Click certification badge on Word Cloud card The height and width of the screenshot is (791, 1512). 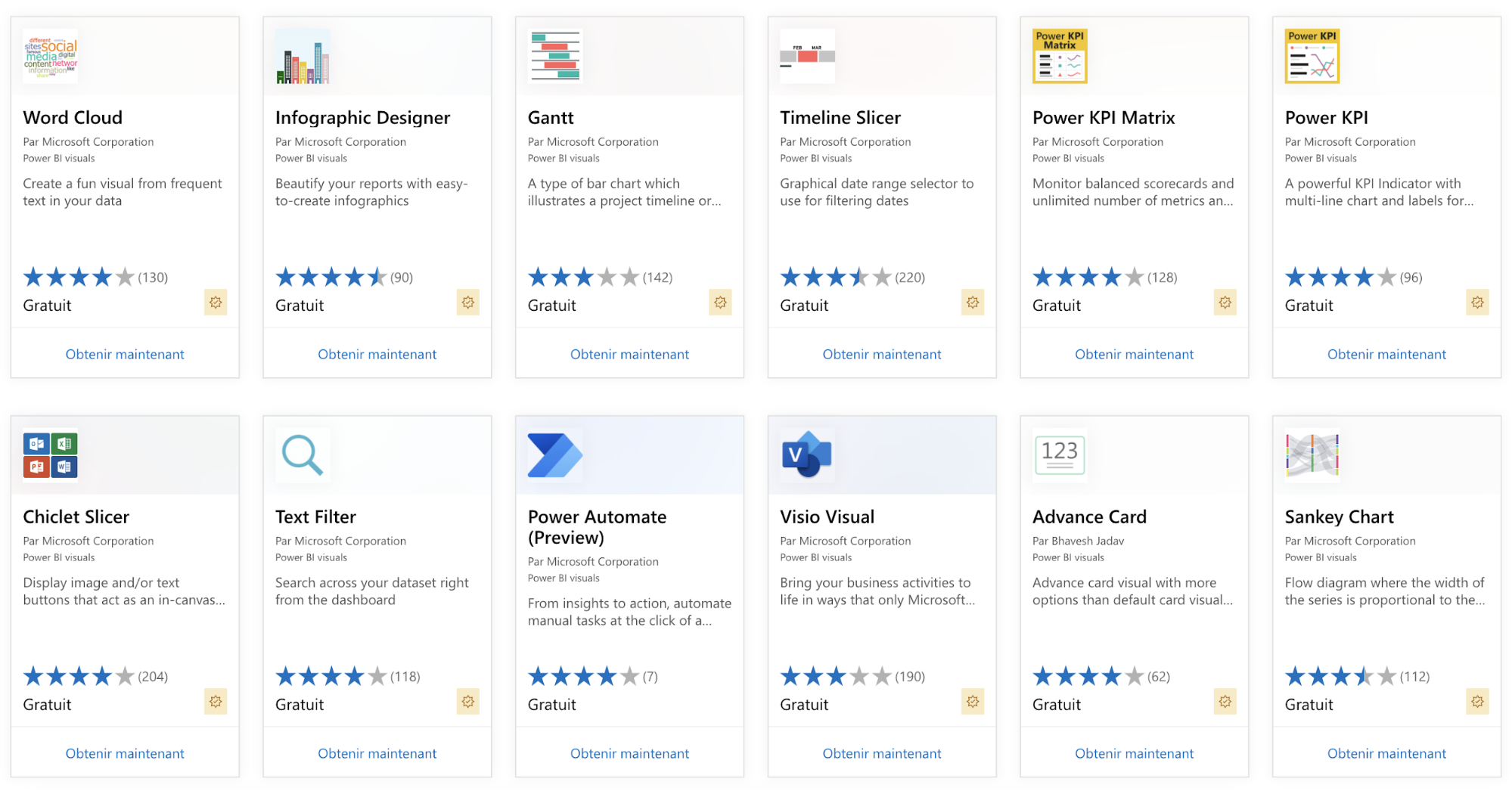coord(216,302)
